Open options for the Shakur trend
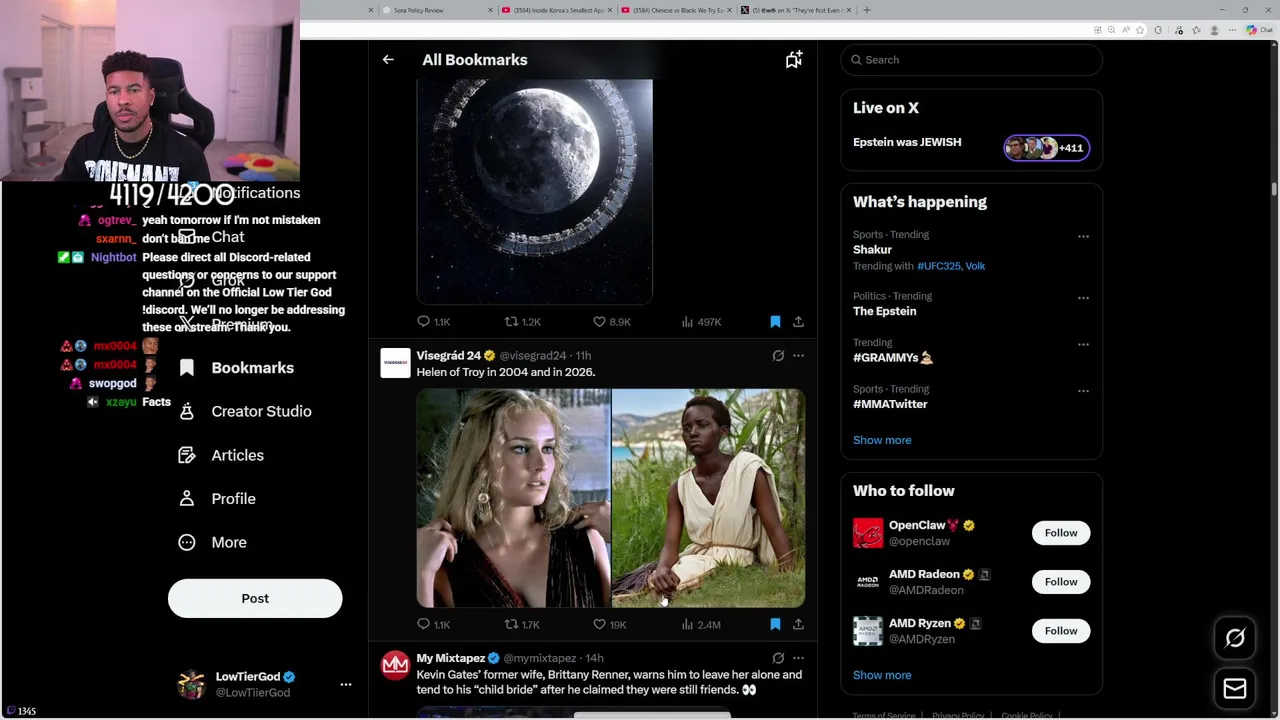The width and height of the screenshot is (1280, 720). pyautogui.click(x=1083, y=237)
